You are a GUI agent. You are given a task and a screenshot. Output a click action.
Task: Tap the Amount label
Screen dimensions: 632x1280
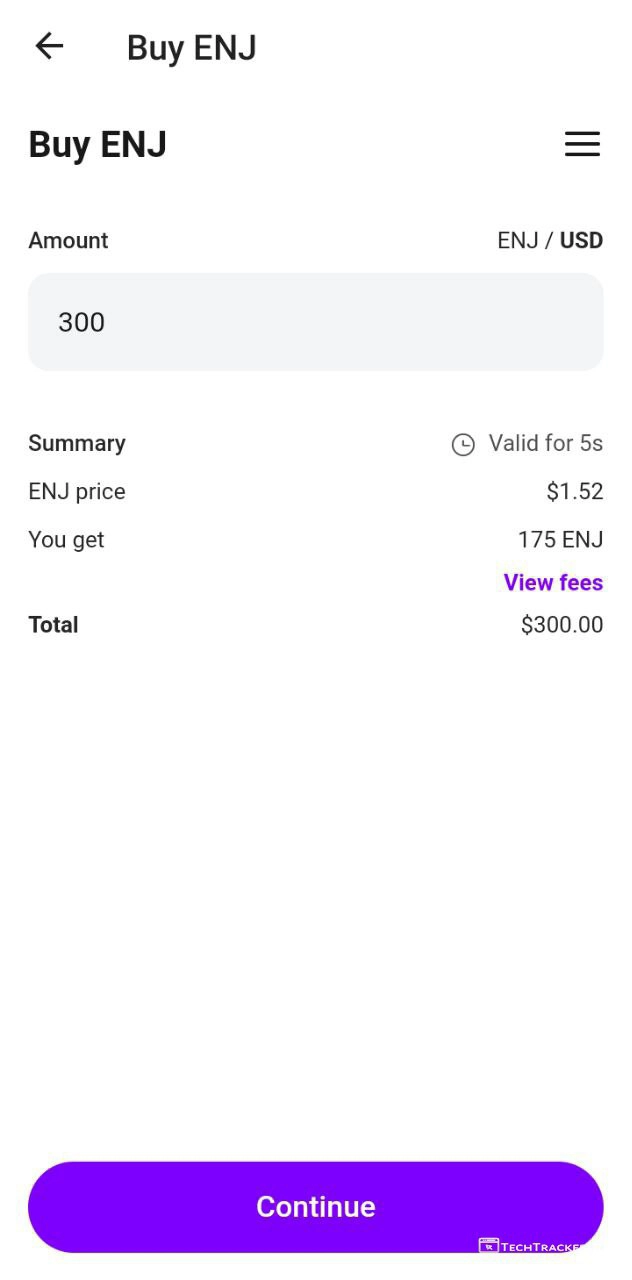[68, 241]
